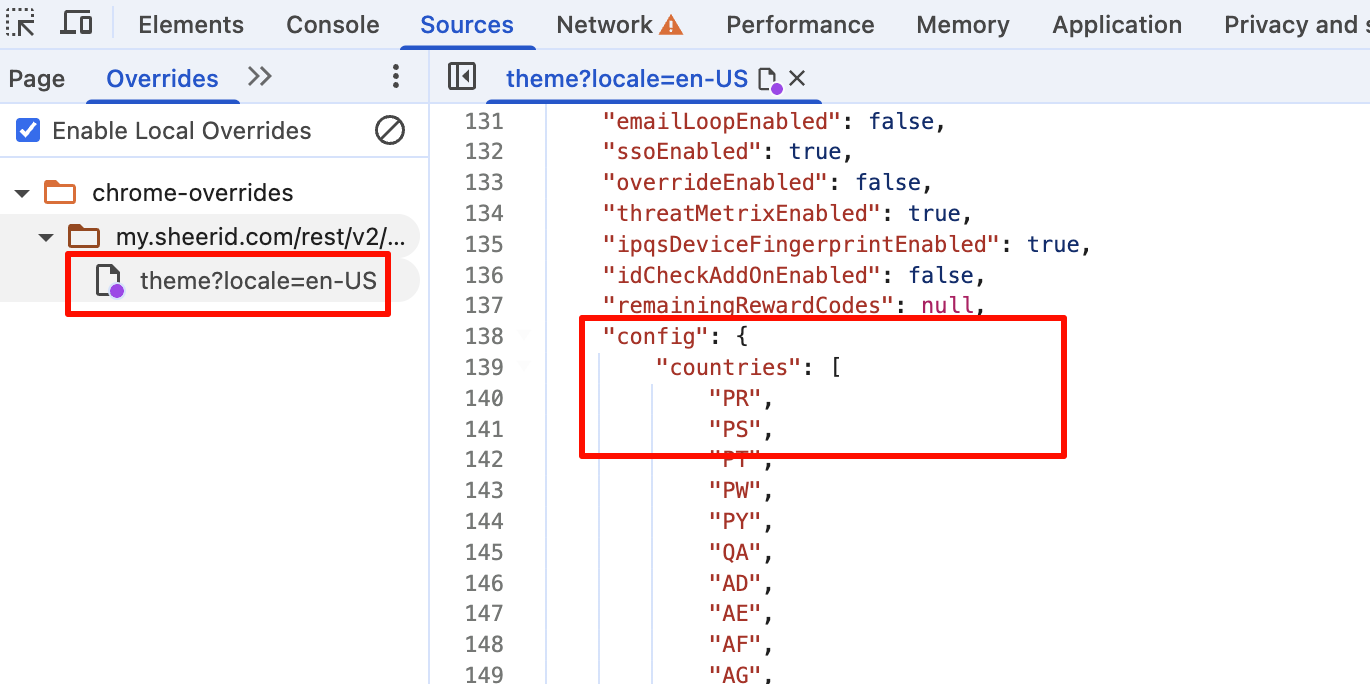
Task: Switch to the Console tab
Action: coord(332,25)
